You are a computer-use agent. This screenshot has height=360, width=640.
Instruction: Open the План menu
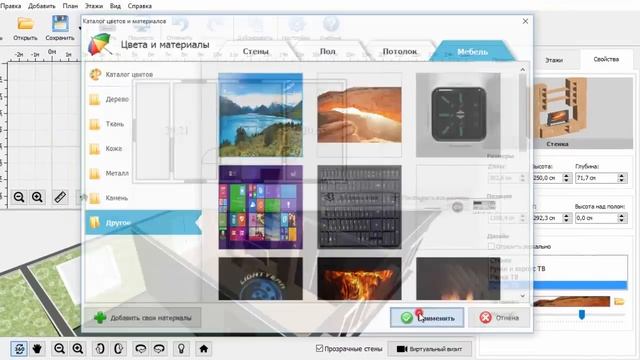(x=70, y=6)
